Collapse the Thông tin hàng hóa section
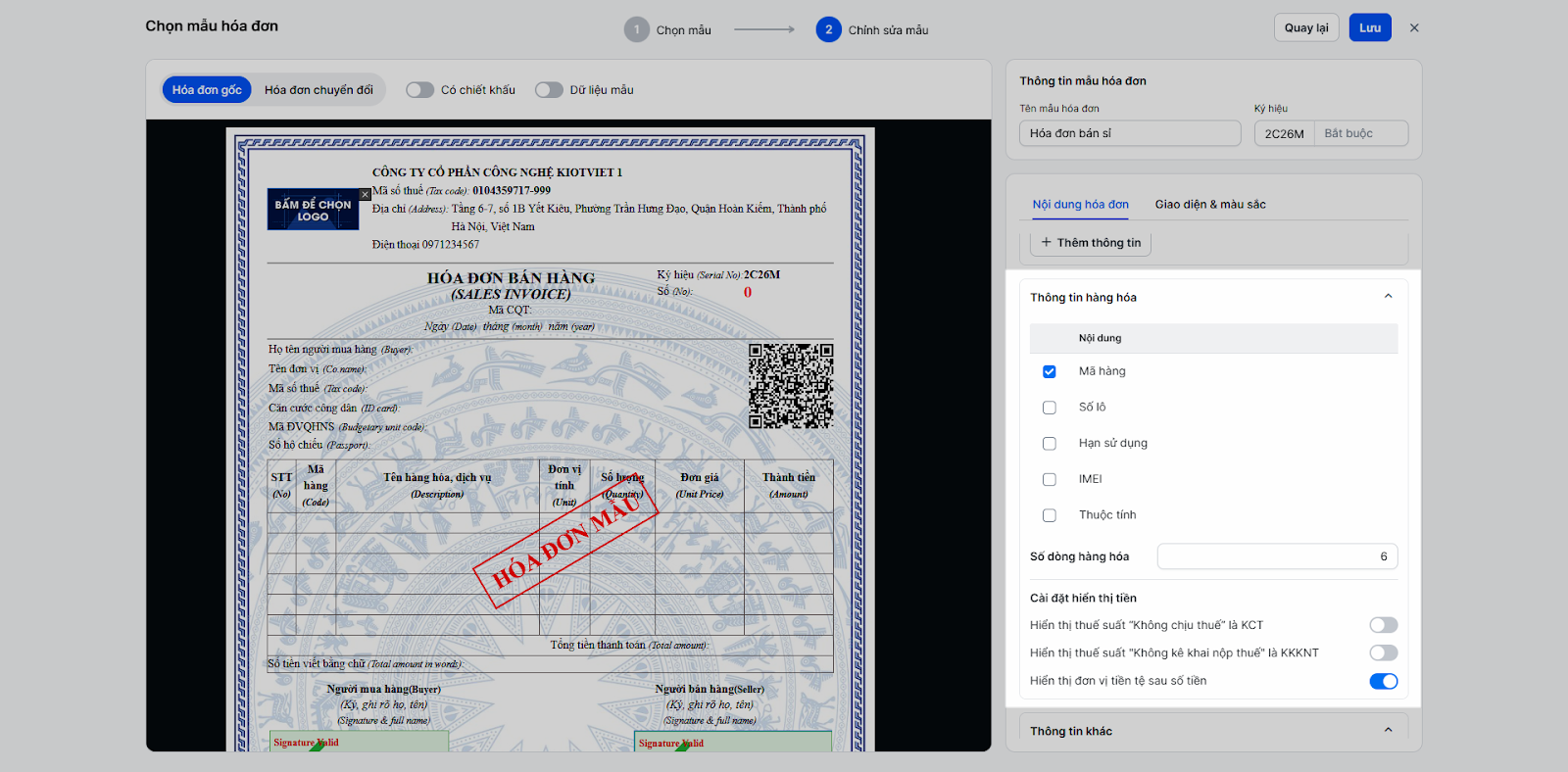Screen dimensions: 1568x772 point(1388,297)
